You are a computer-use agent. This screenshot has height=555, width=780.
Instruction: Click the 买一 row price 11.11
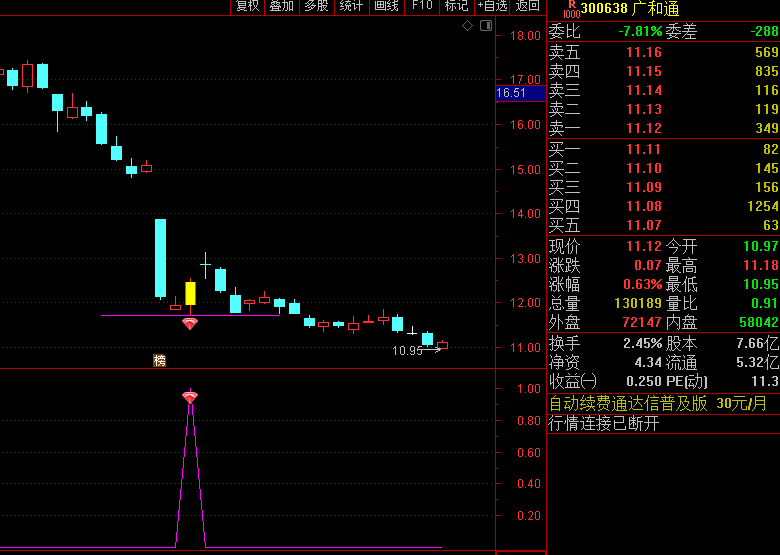(644, 149)
